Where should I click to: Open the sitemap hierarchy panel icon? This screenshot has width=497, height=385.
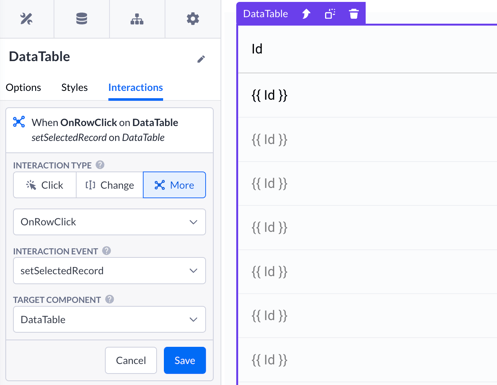click(137, 19)
